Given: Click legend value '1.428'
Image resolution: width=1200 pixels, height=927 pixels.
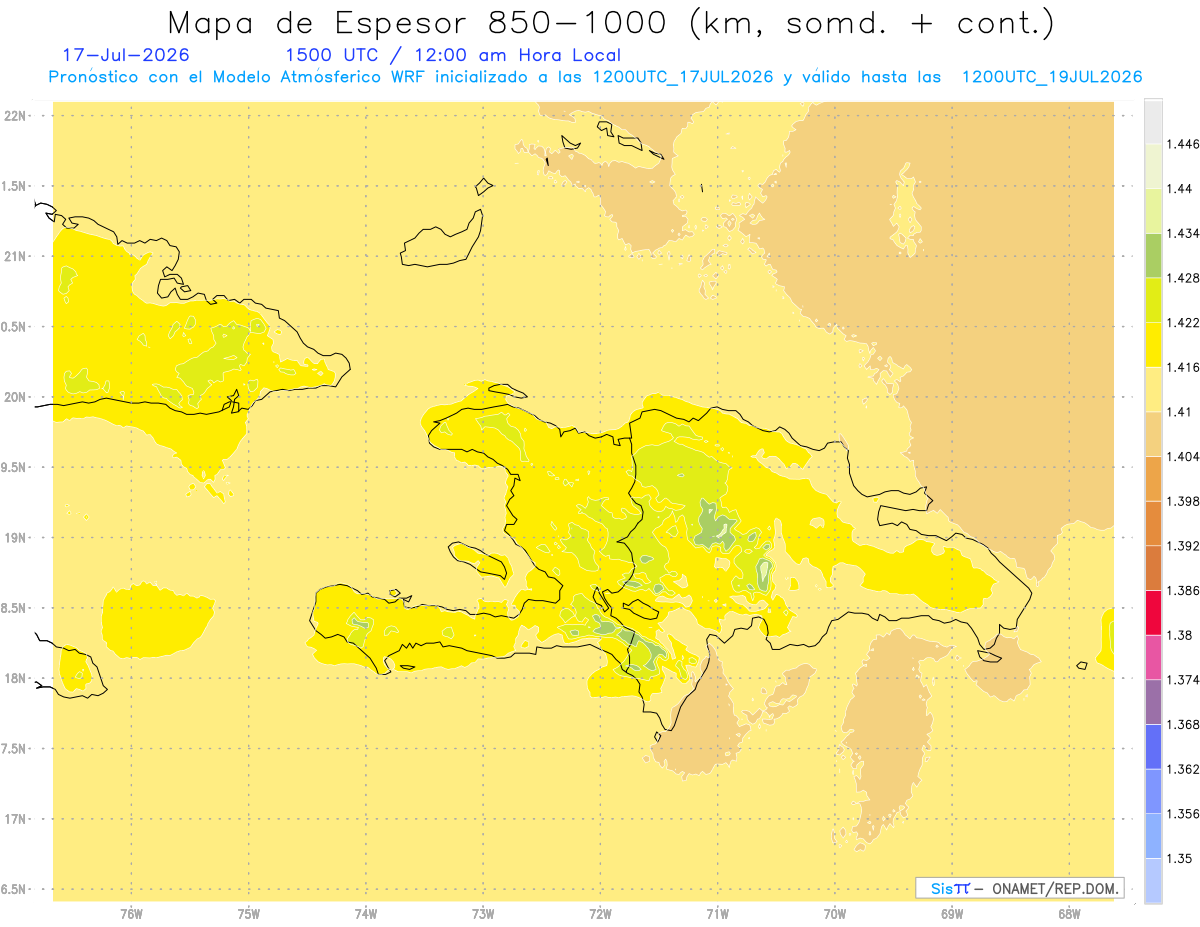Looking at the screenshot, I should 1183,278.
